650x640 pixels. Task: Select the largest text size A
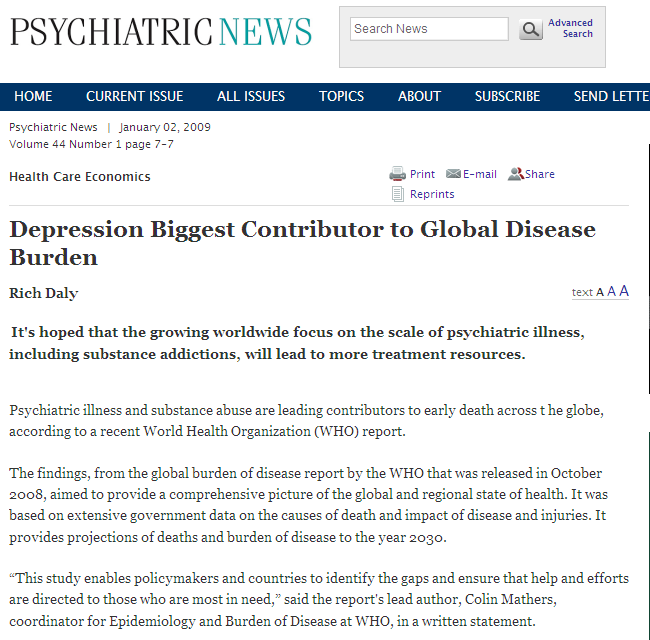coord(624,290)
